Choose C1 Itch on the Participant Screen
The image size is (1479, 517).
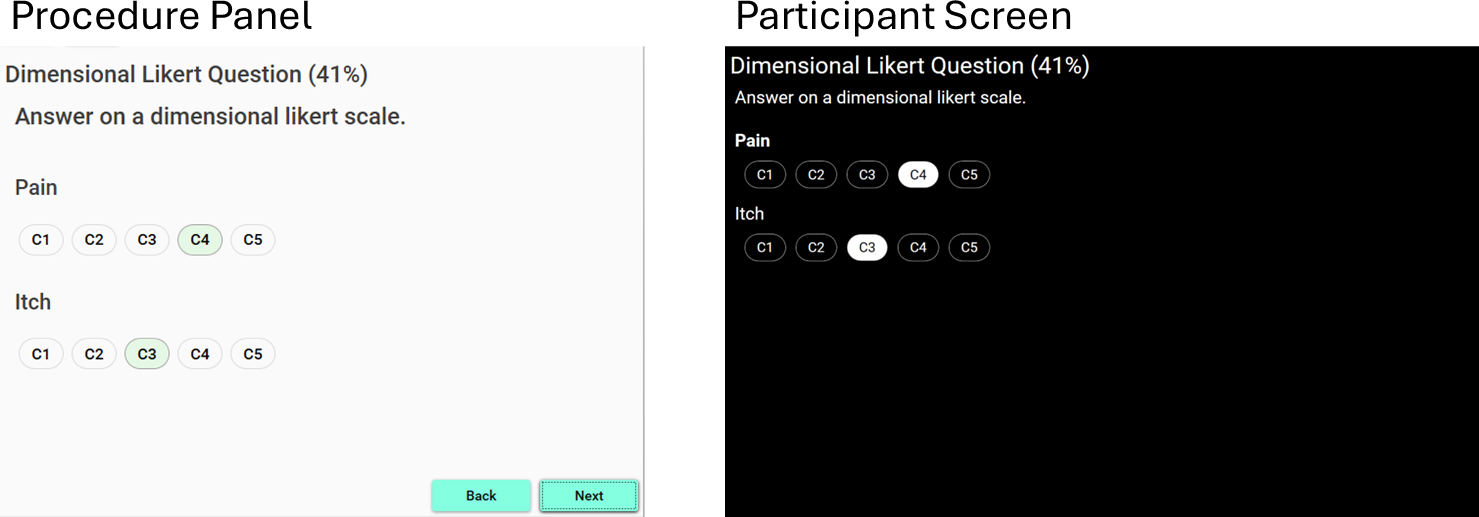pyautogui.click(x=765, y=248)
